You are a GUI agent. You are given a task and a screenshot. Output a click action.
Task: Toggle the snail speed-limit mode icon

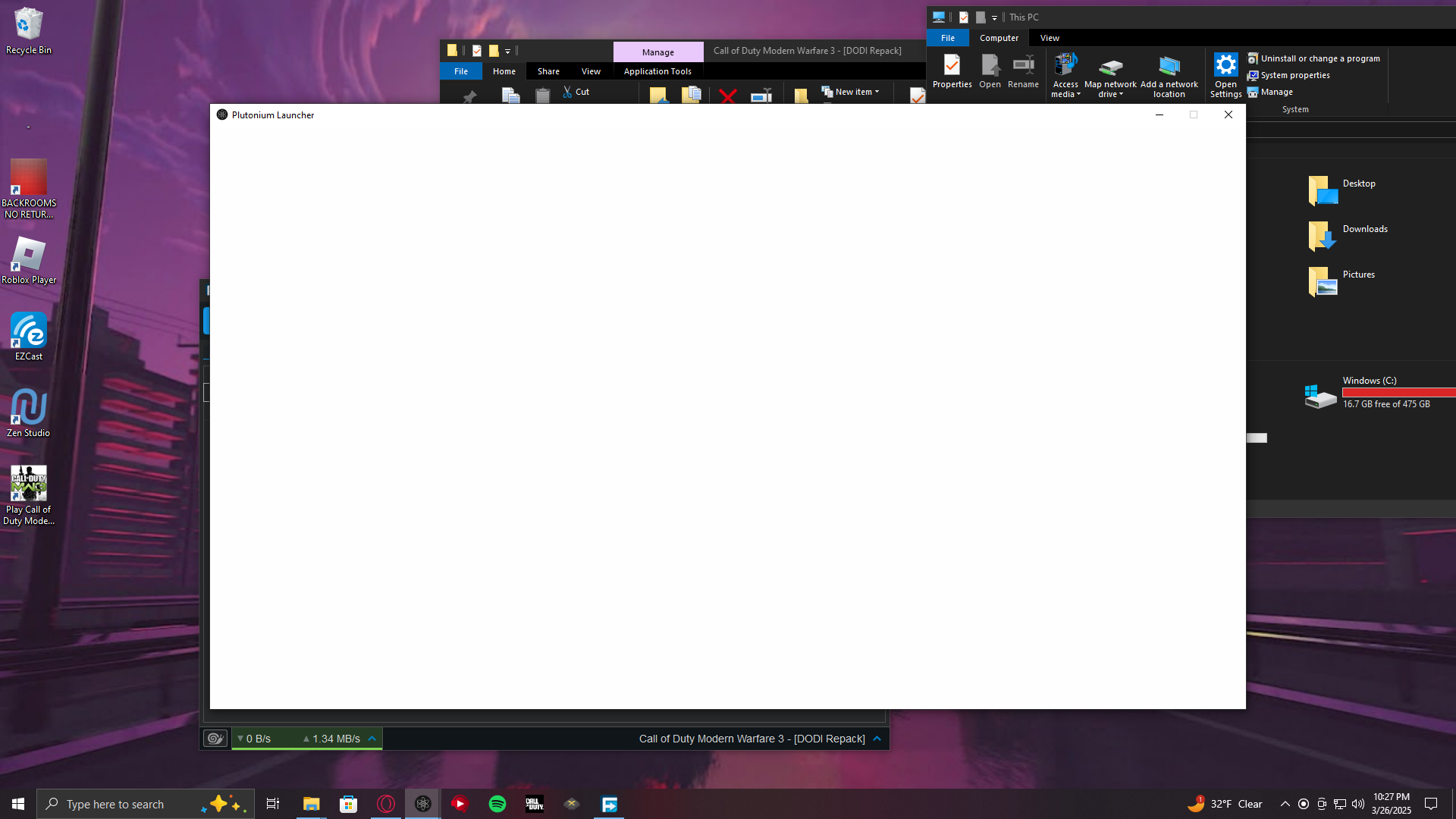[215, 739]
